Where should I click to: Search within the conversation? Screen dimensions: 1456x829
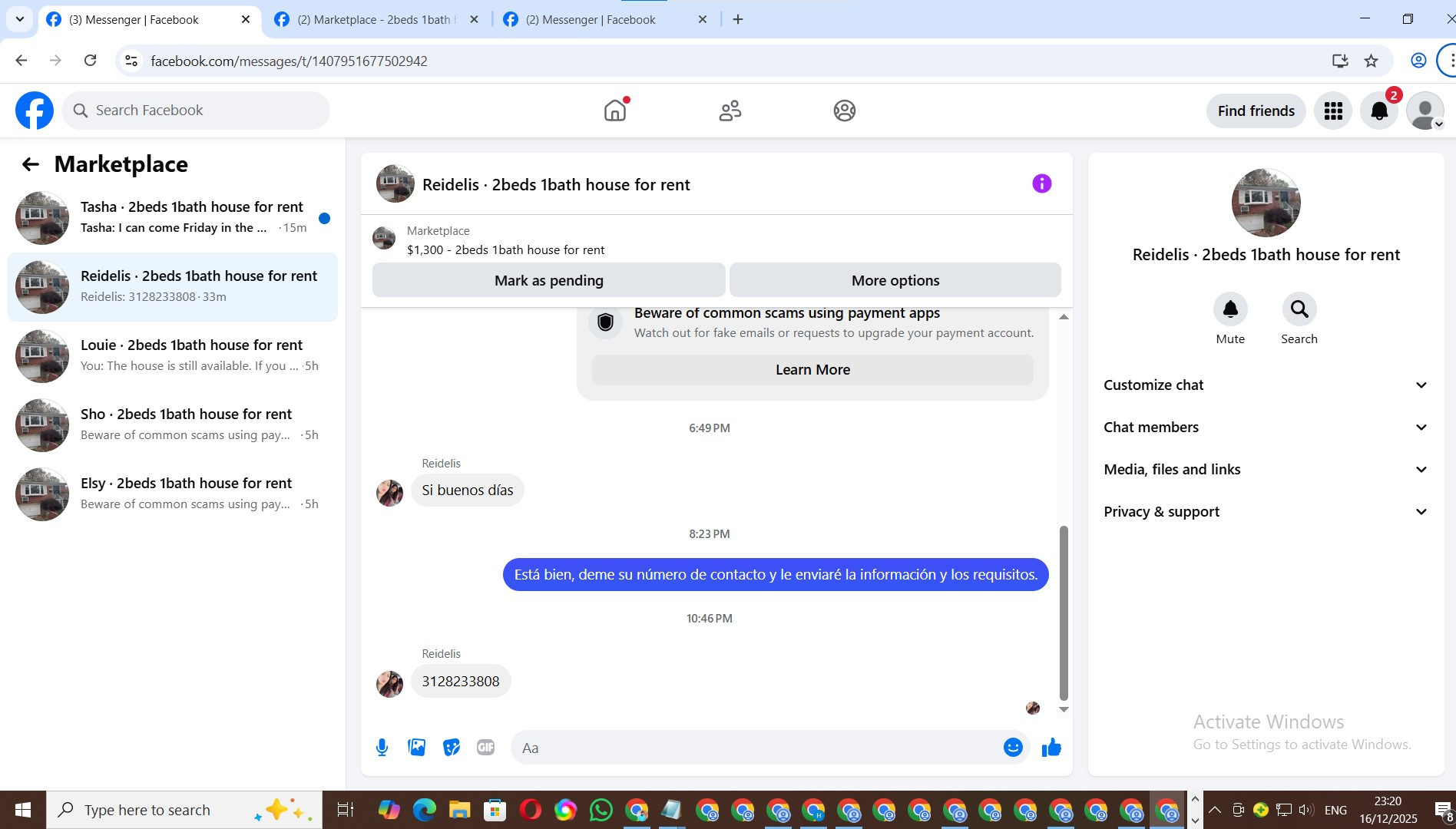click(x=1299, y=309)
